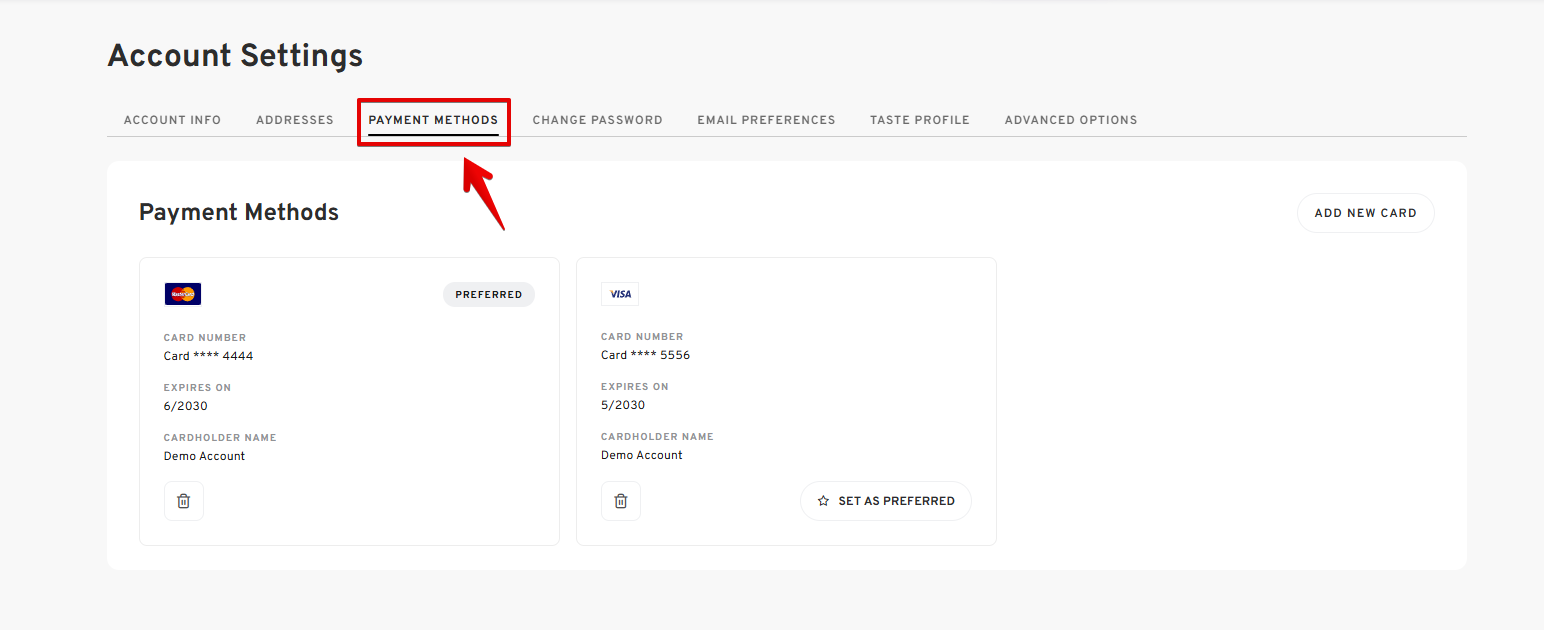
Task: Open the Email Preferences tab
Action: 766,120
